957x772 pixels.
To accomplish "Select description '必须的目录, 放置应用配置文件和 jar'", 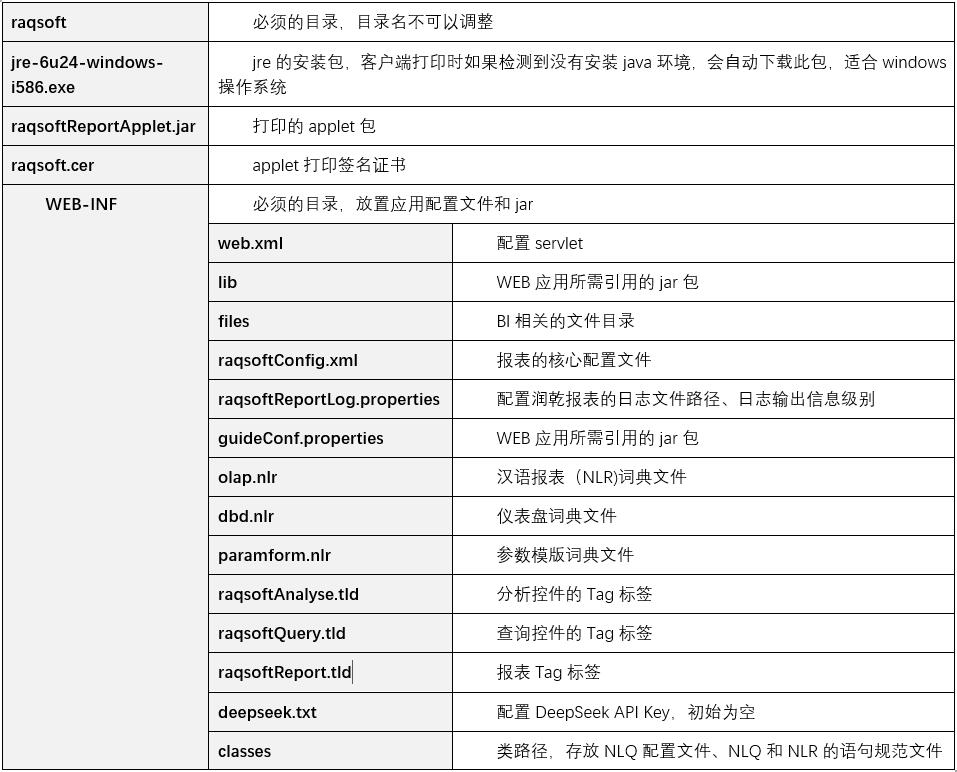I will (x=392, y=204).
